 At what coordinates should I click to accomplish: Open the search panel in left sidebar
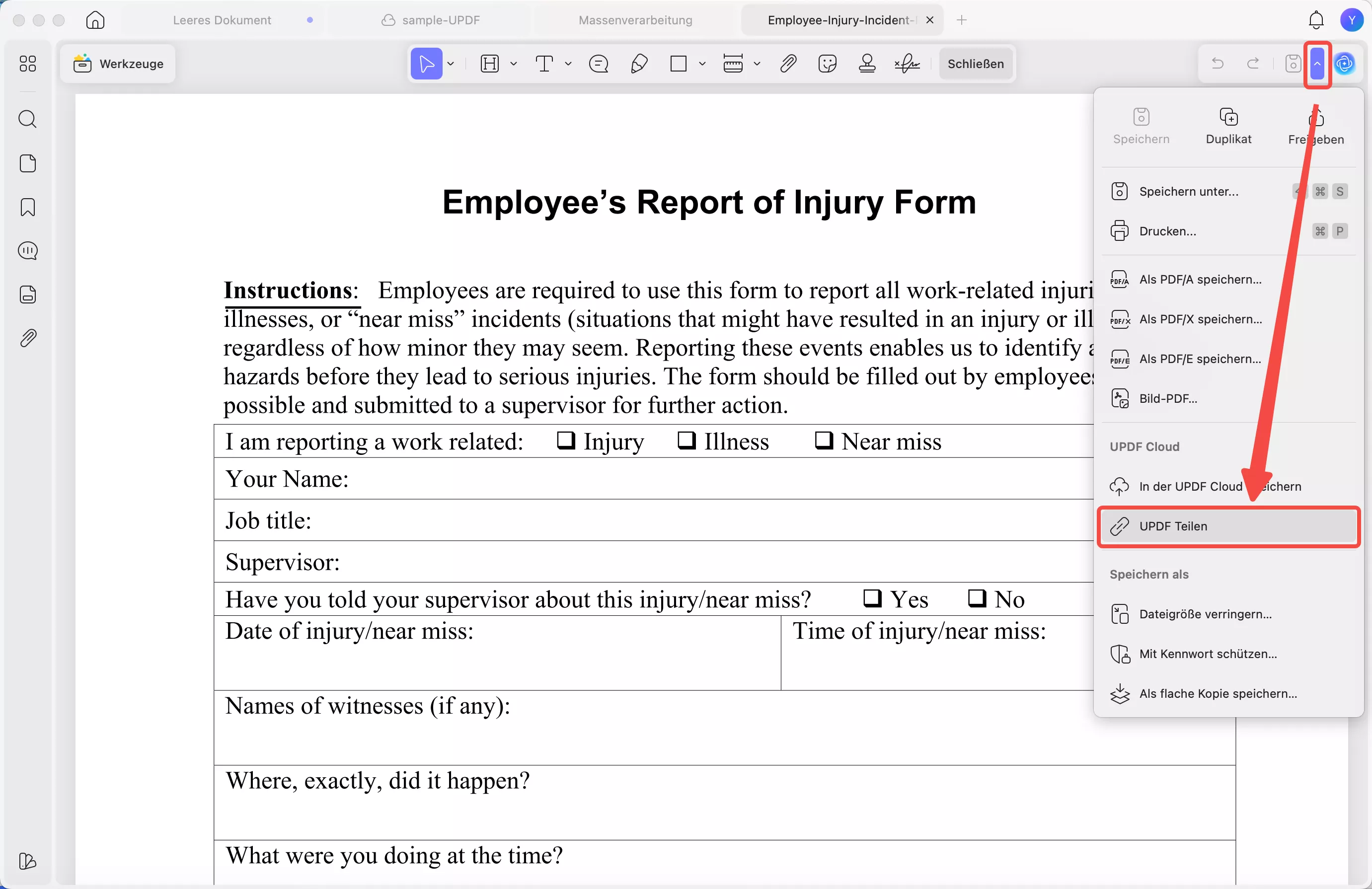point(28,119)
